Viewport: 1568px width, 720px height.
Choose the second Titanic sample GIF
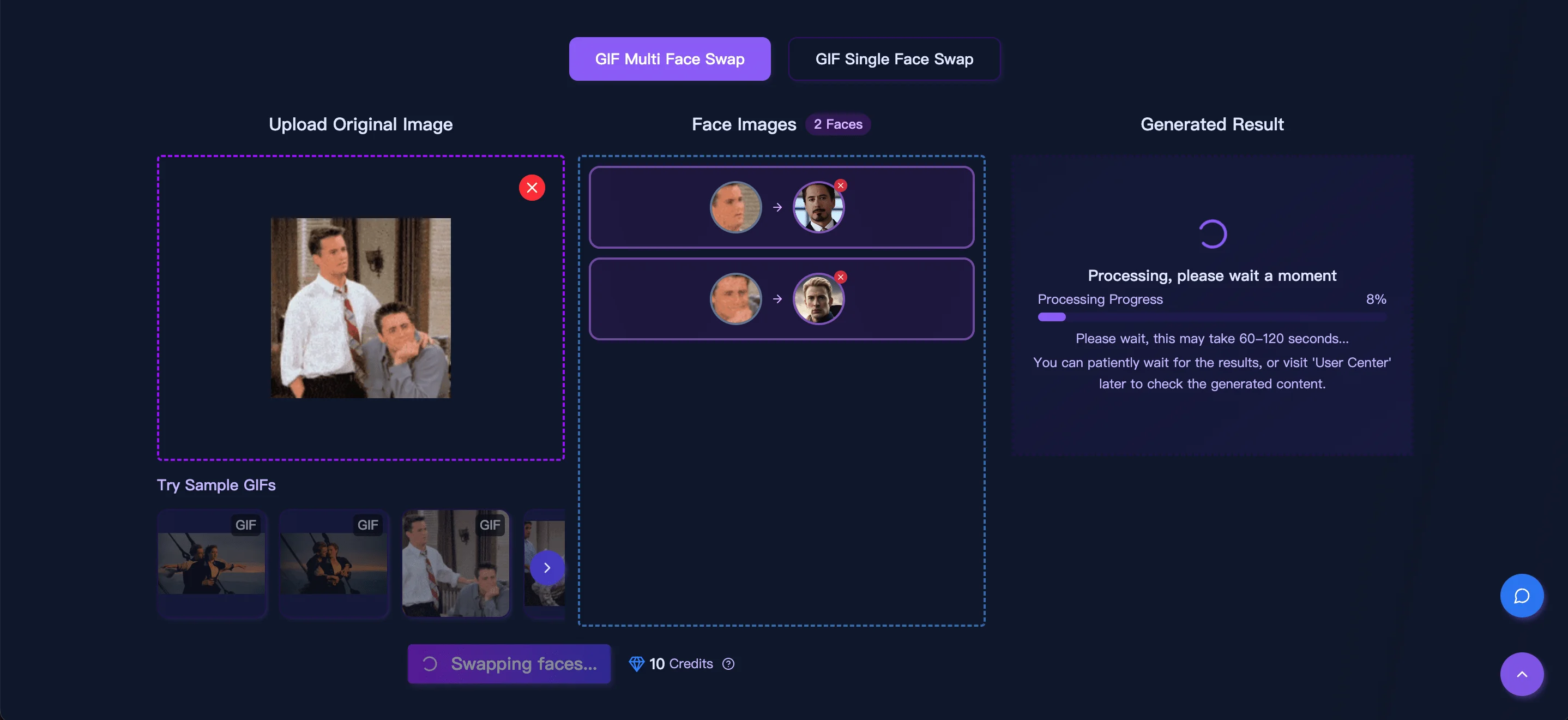(x=334, y=563)
